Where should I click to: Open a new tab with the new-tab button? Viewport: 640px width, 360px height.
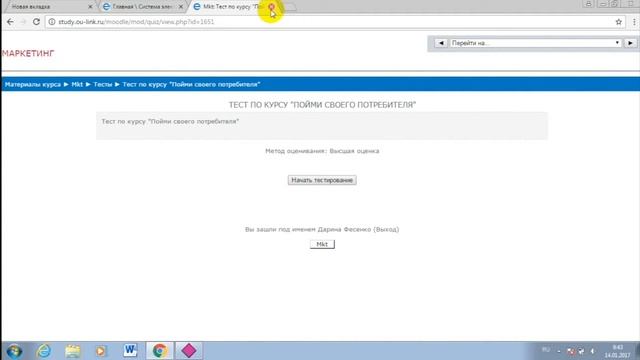click(x=289, y=7)
